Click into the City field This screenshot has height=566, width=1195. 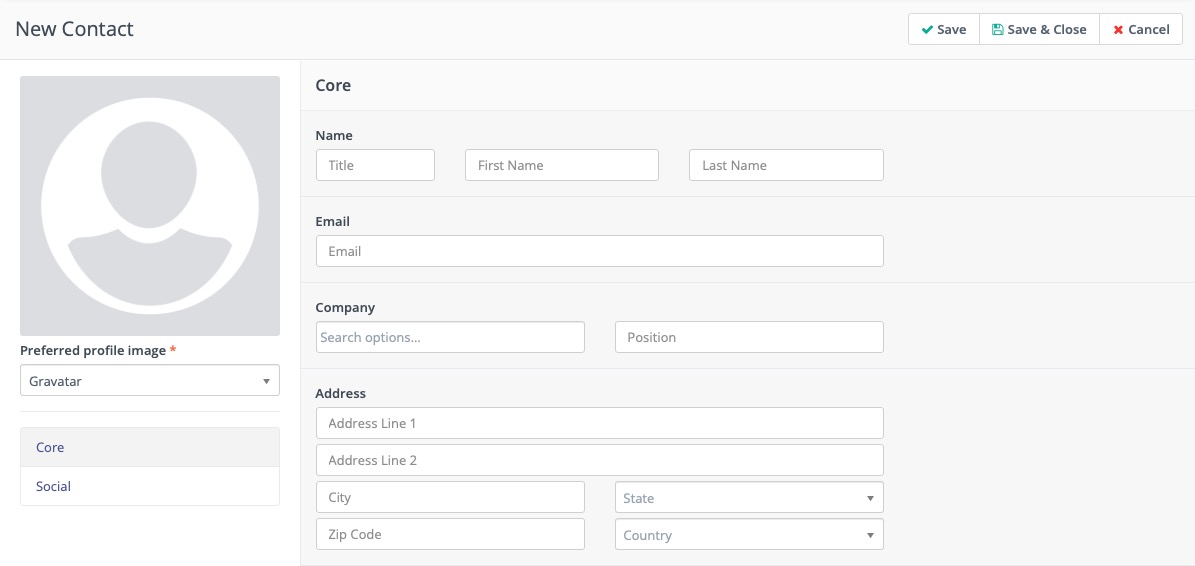[x=450, y=497]
